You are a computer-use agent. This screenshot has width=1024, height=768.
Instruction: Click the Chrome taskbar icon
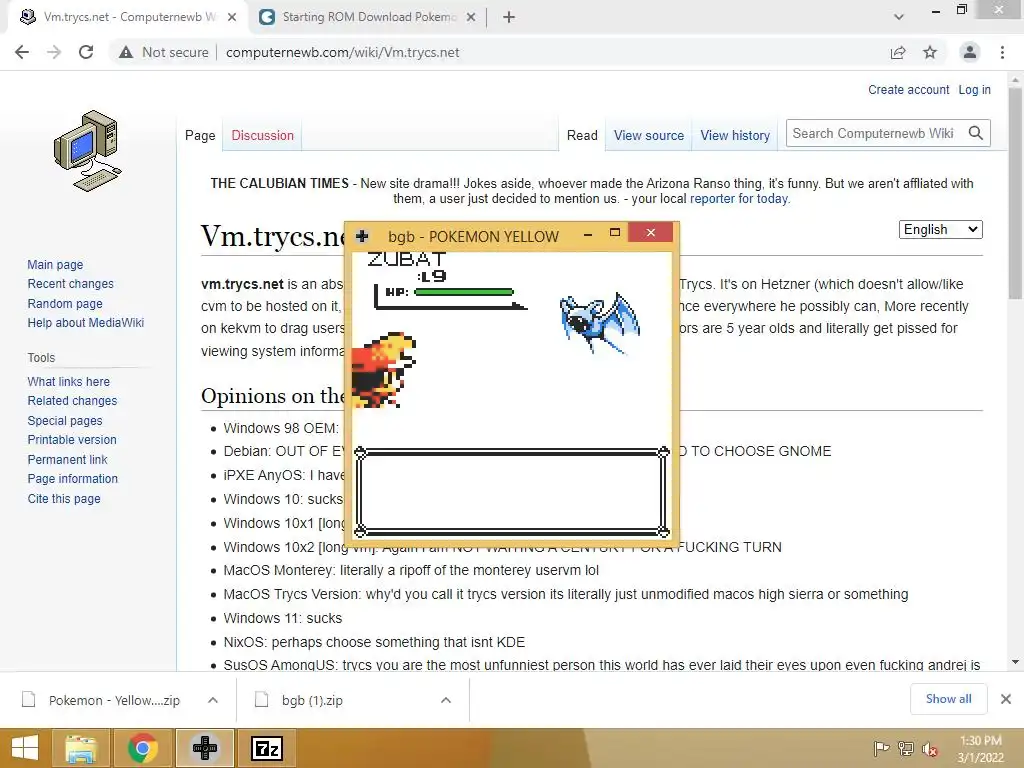(142, 748)
